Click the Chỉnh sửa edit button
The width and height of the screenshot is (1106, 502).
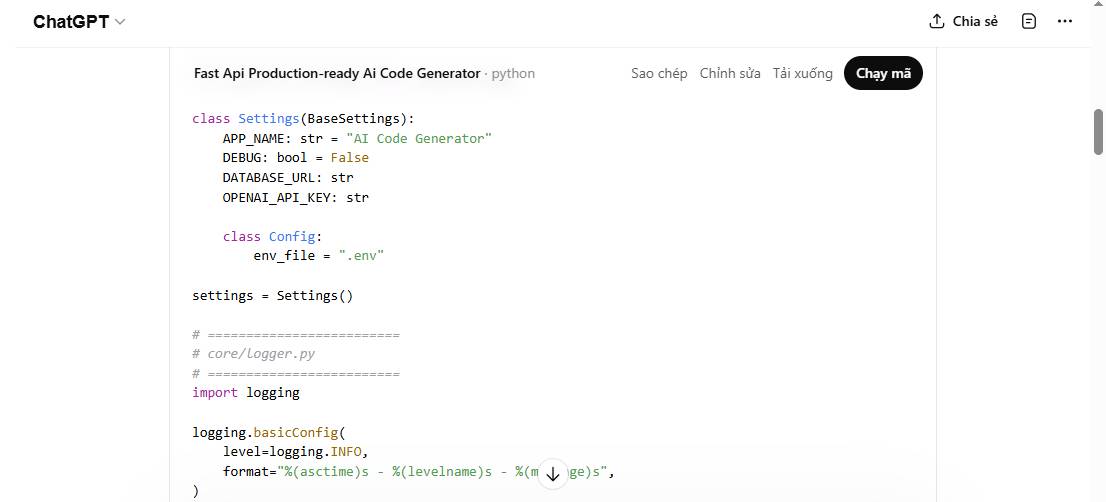coord(730,73)
